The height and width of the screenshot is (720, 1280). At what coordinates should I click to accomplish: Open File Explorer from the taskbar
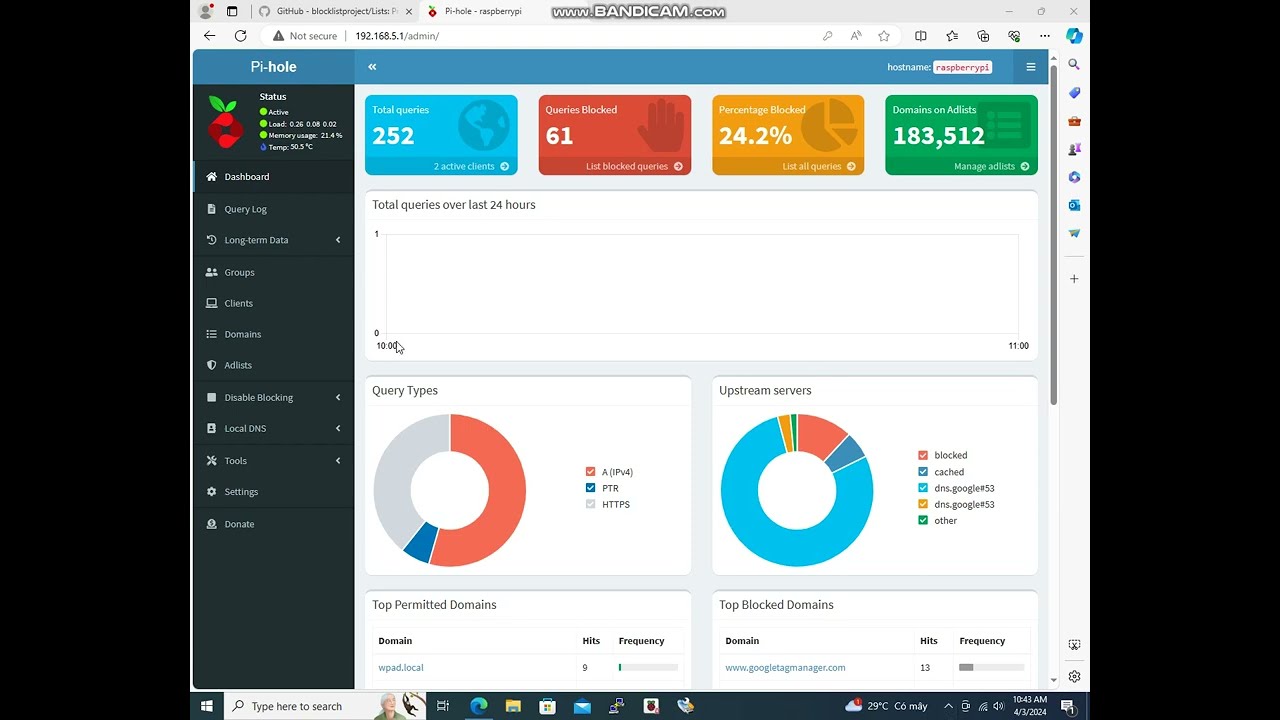pyautogui.click(x=513, y=706)
